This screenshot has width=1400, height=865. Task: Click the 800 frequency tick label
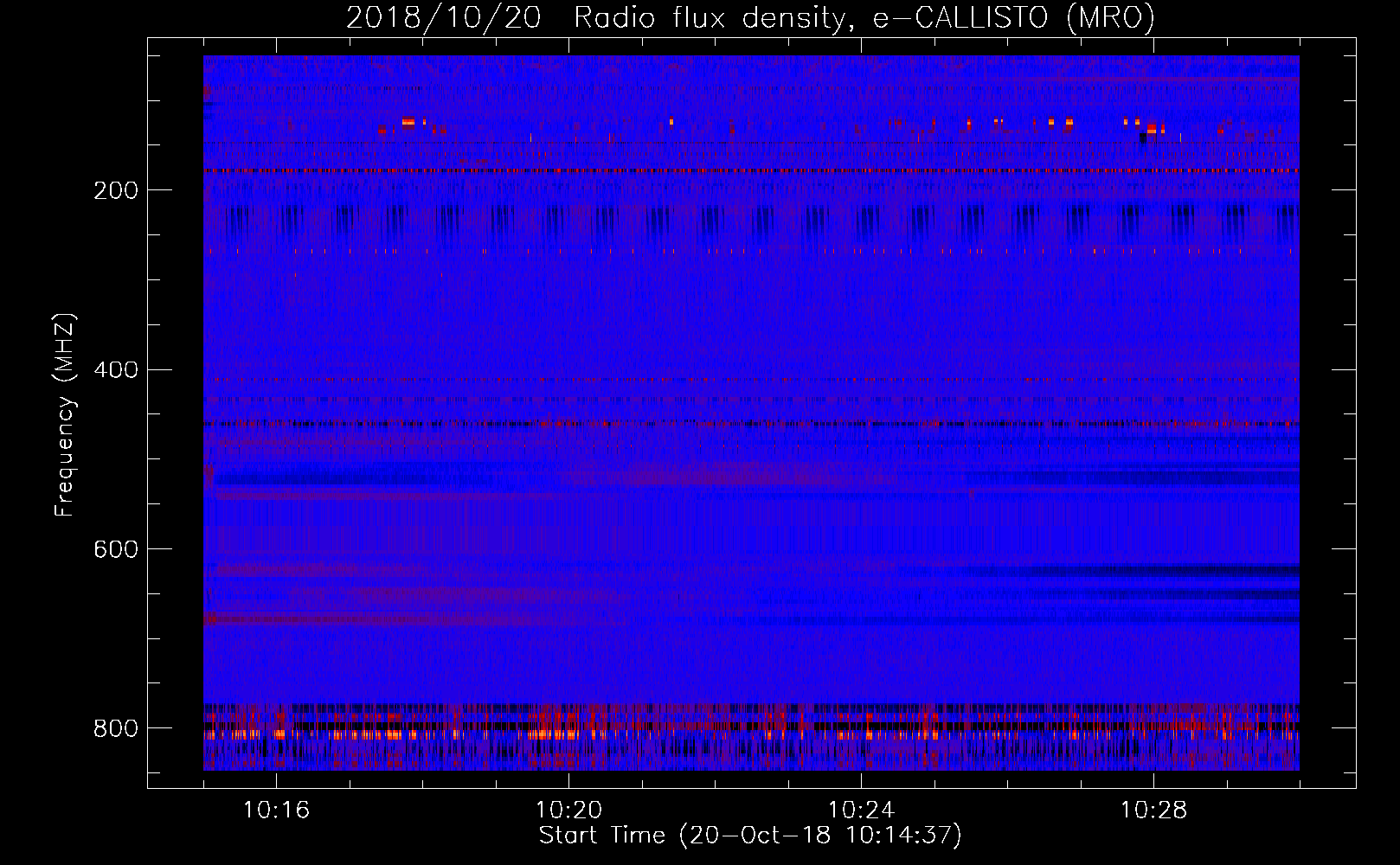[x=116, y=729]
